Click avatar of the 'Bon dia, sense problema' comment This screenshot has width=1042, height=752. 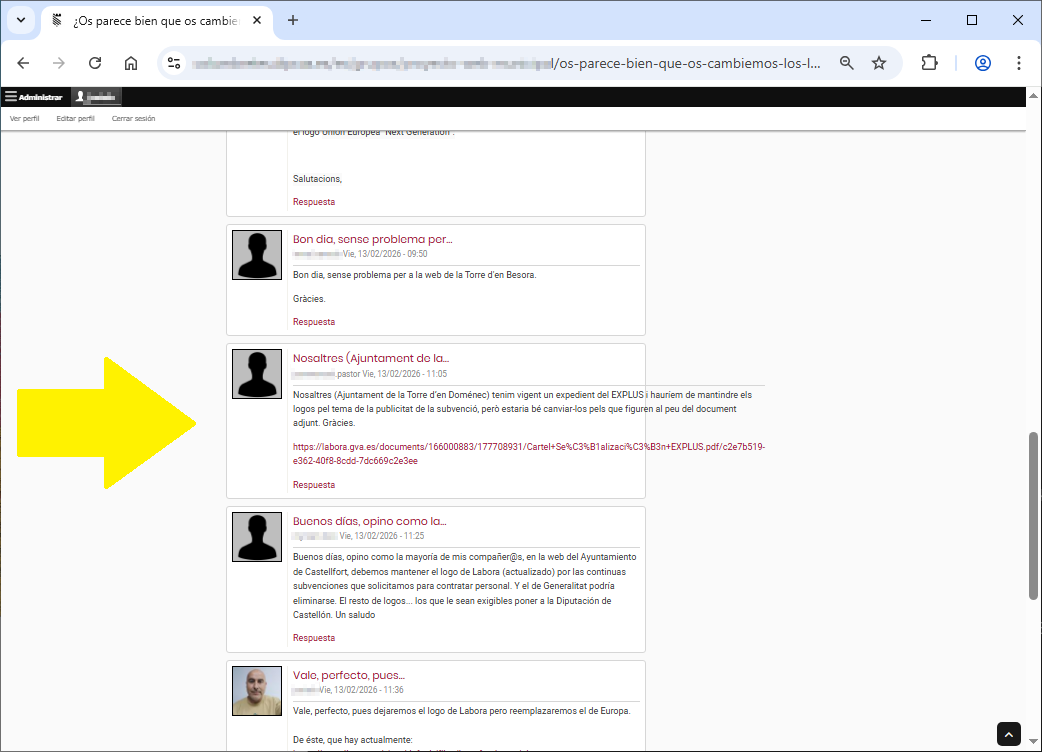click(x=257, y=255)
